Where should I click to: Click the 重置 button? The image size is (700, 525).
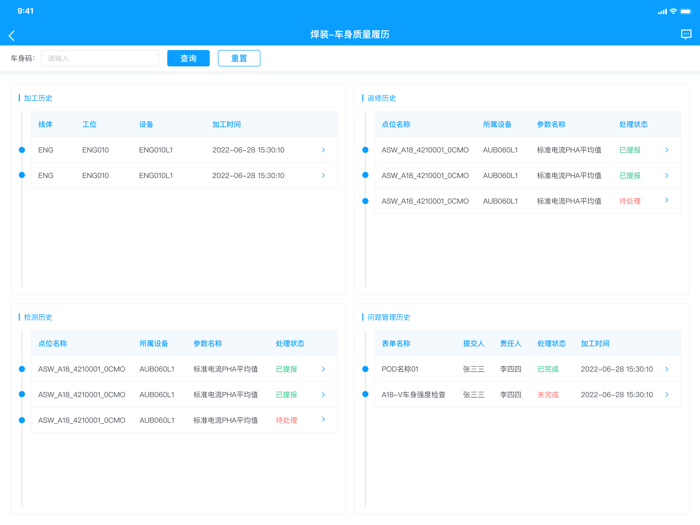pos(239,58)
